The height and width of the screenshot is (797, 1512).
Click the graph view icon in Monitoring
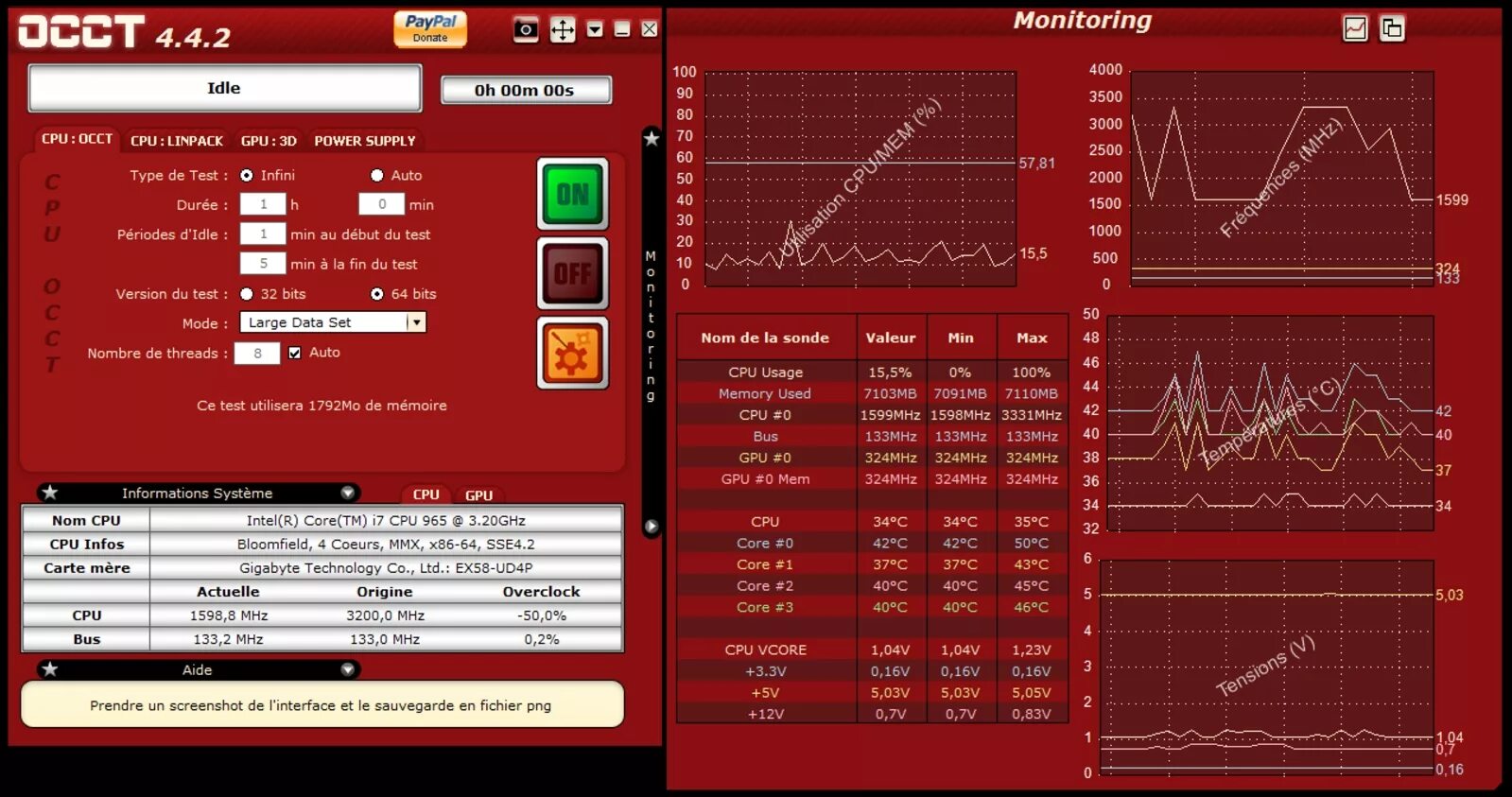1355,28
